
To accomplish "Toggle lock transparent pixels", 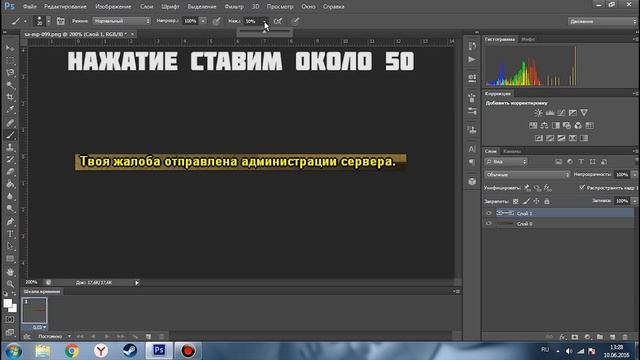I will (516, 201).
